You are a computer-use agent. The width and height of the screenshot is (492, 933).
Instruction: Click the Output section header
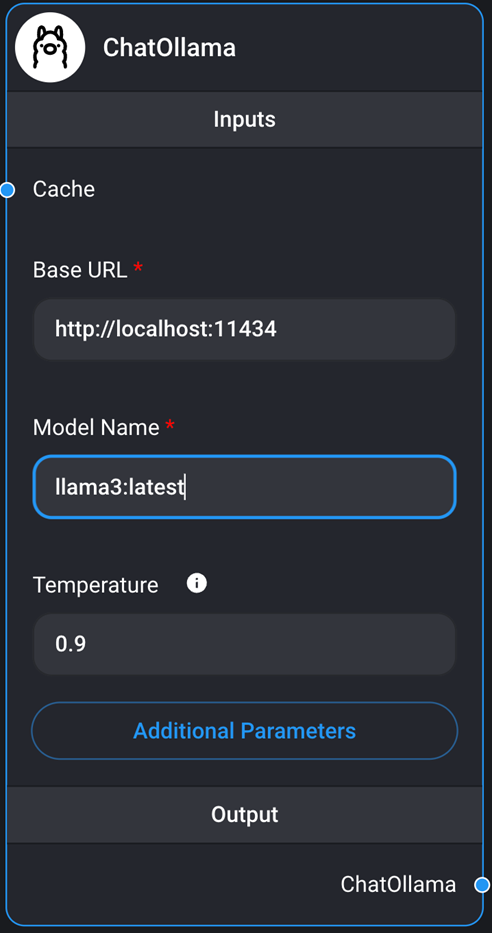[x=245, y=815]
